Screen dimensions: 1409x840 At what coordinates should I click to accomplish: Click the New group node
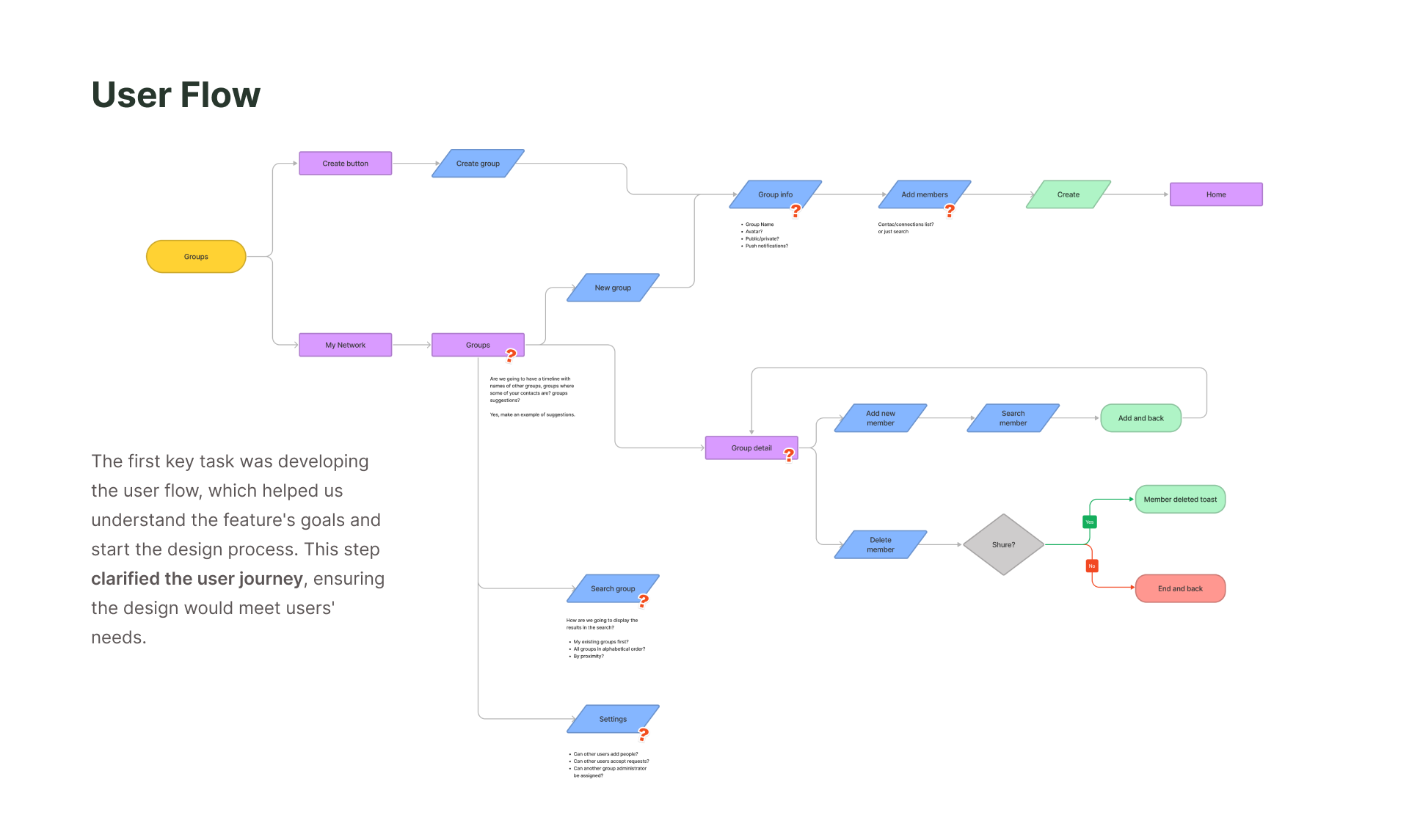613,288
